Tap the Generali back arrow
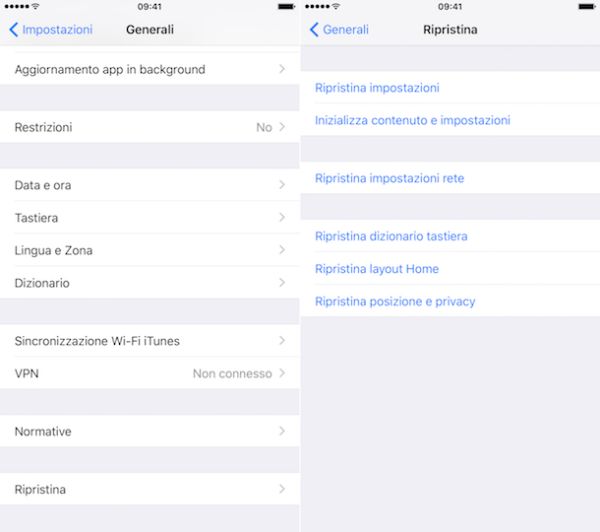Image resolution: width=600 pixels, height=532 pixels. [314, 29]
